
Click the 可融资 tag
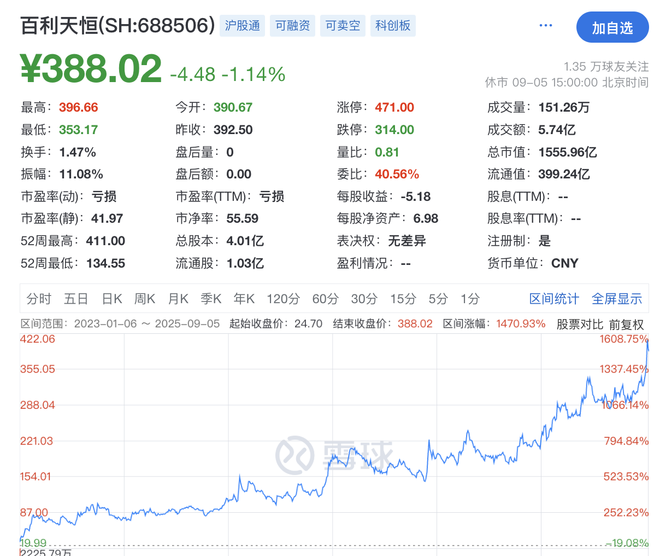coord(292,27)
